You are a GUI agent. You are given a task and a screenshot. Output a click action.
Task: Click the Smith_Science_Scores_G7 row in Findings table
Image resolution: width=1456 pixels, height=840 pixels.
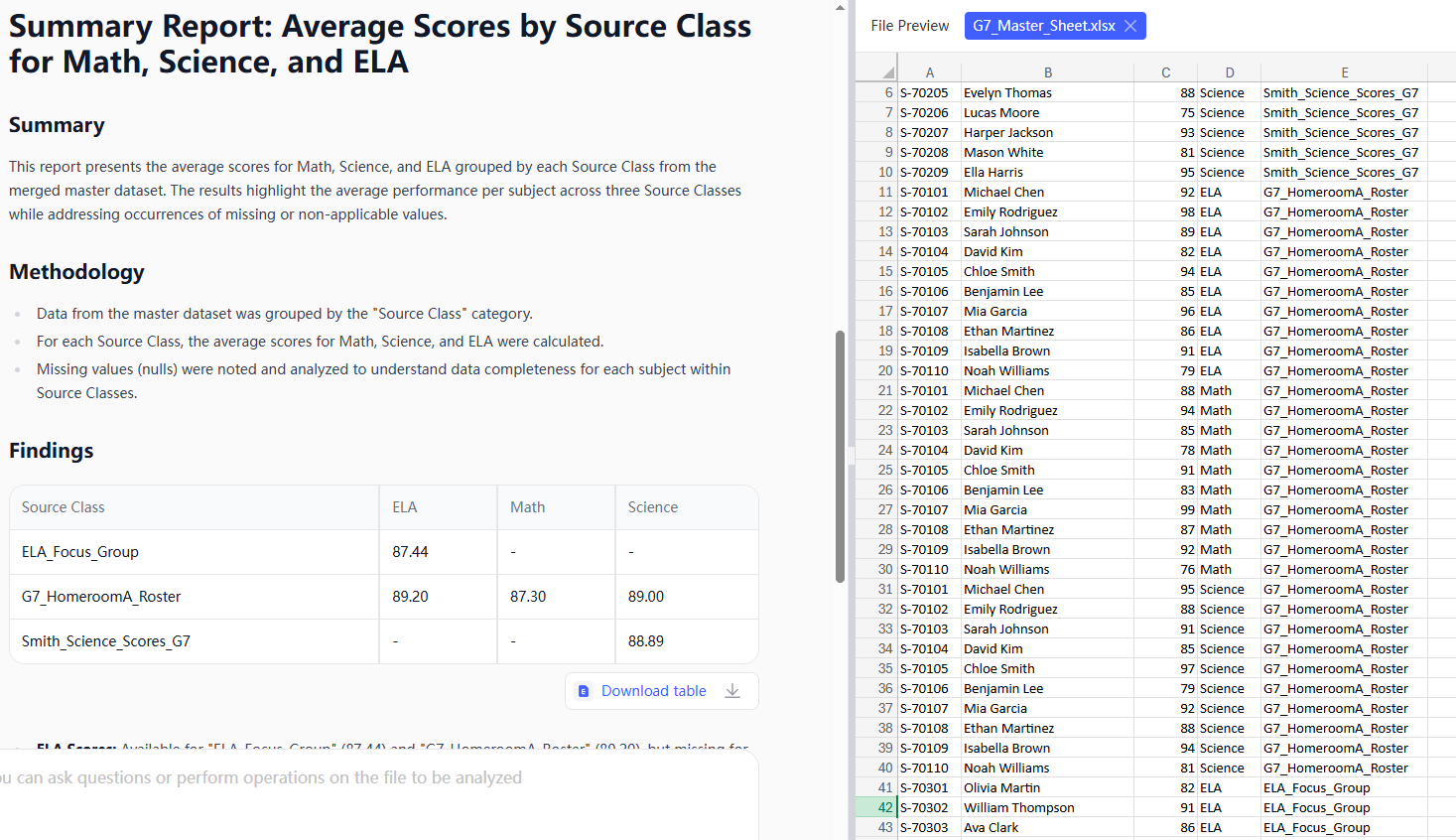coord(106,641)
